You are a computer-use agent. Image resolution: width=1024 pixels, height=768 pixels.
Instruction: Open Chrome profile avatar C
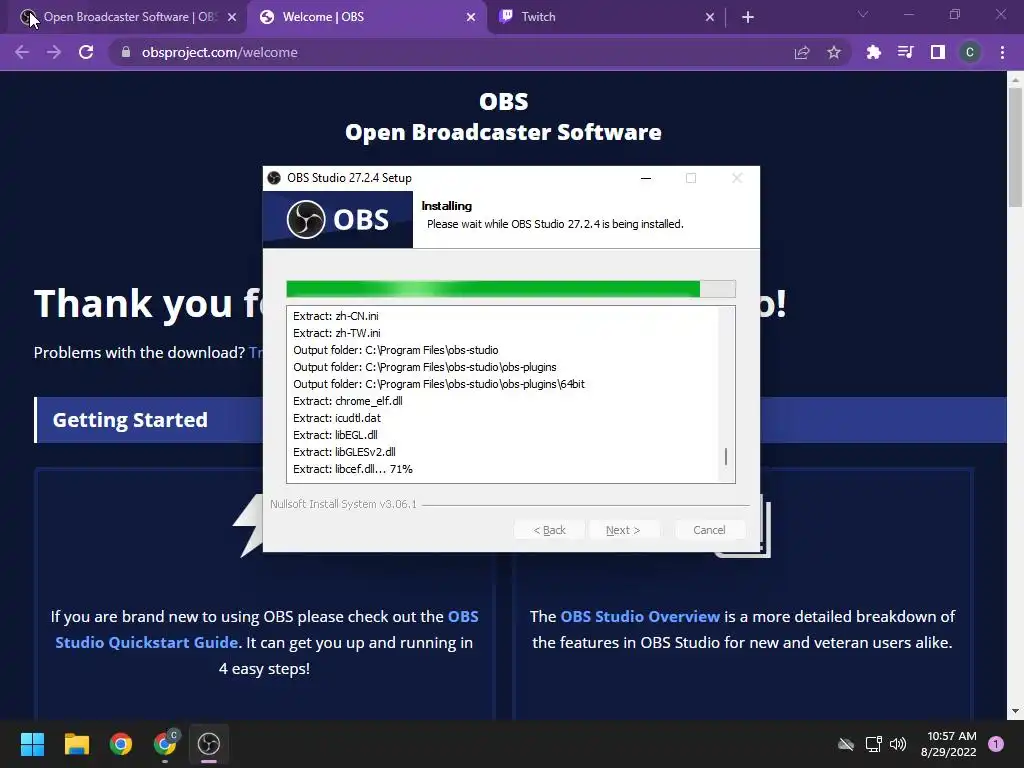tap(970, 52)
